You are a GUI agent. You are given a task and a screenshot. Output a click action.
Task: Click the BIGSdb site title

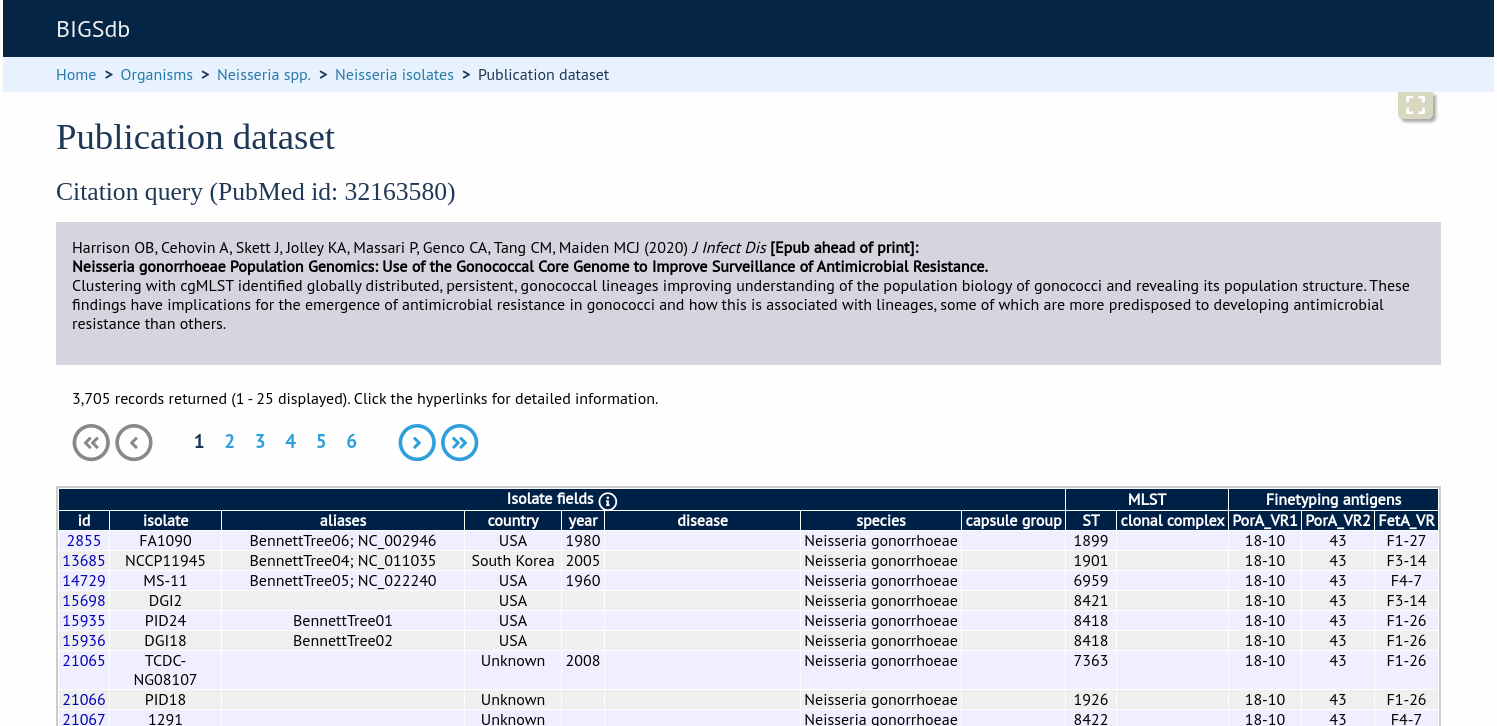(x=93, y=29)
